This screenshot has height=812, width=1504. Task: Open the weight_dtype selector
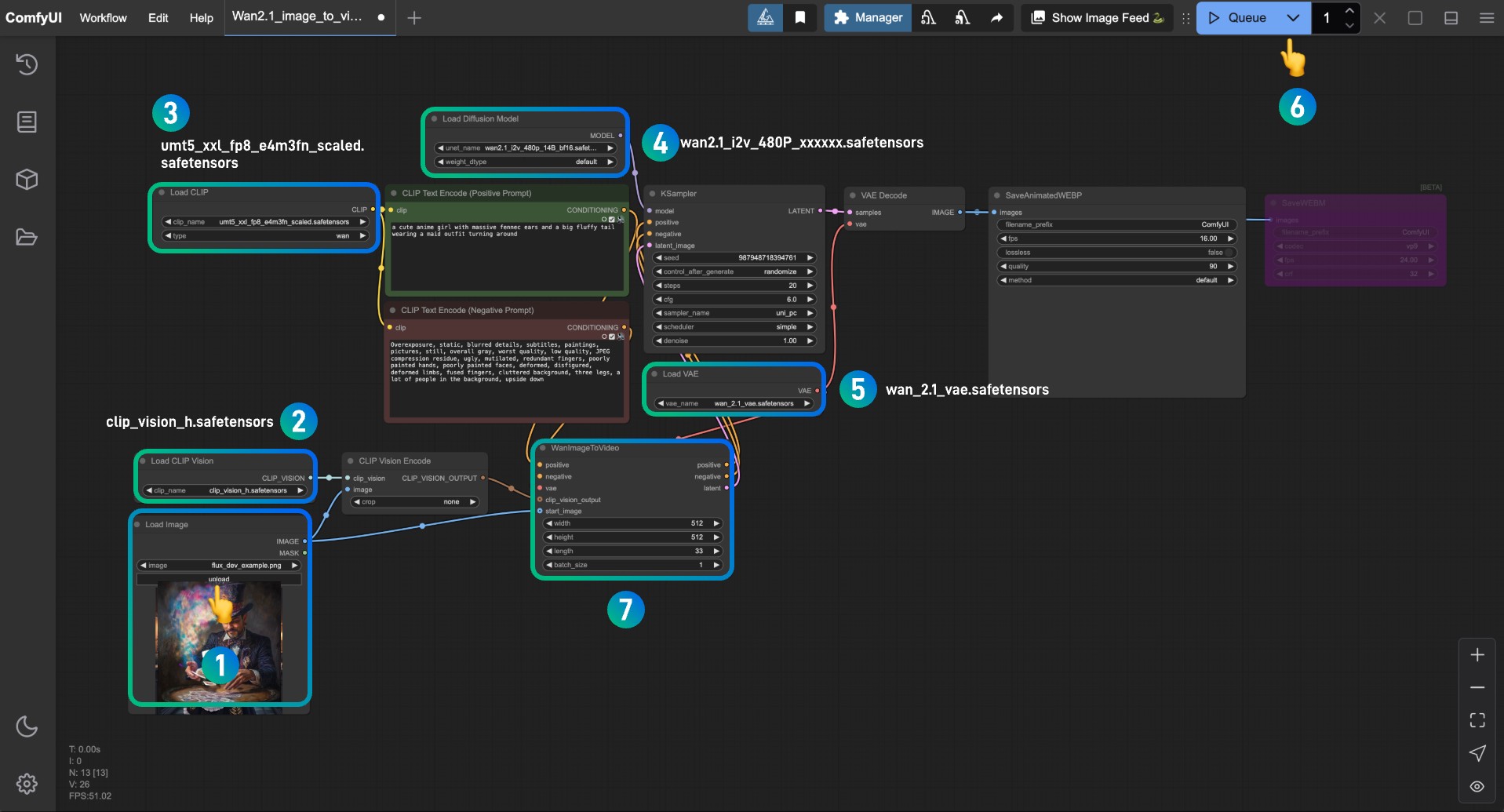tap(526, 162)
